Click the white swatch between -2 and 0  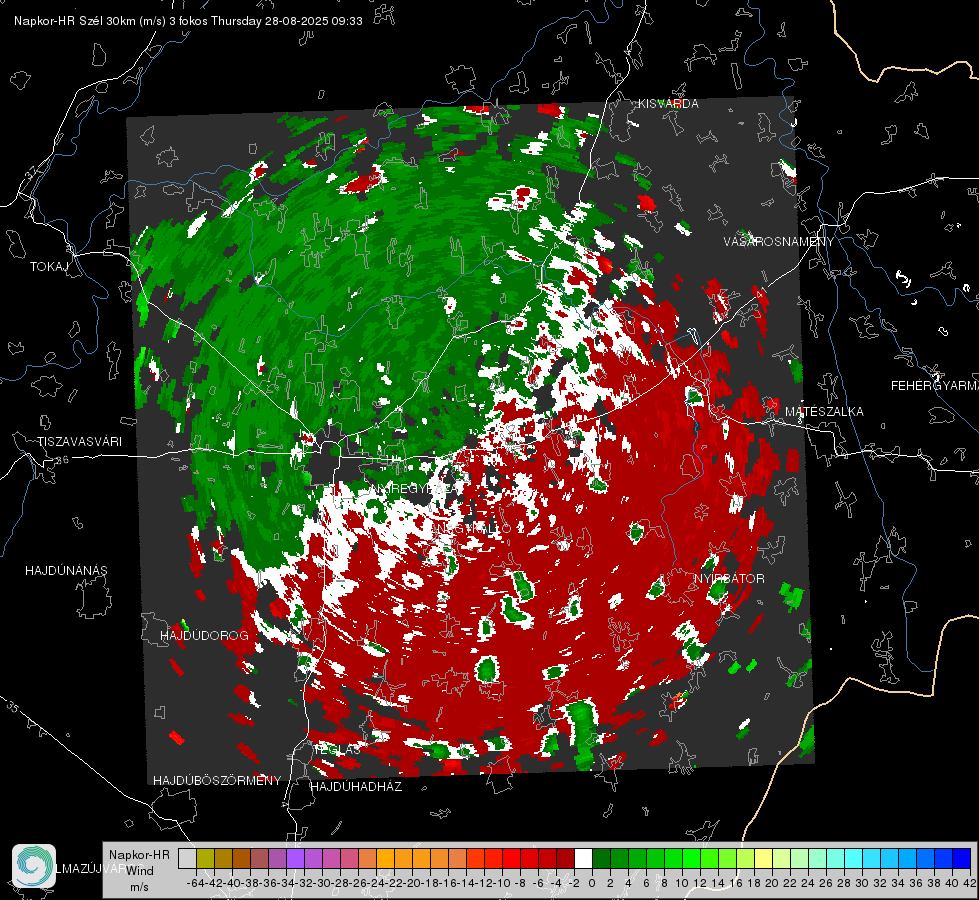click(583, 858)
